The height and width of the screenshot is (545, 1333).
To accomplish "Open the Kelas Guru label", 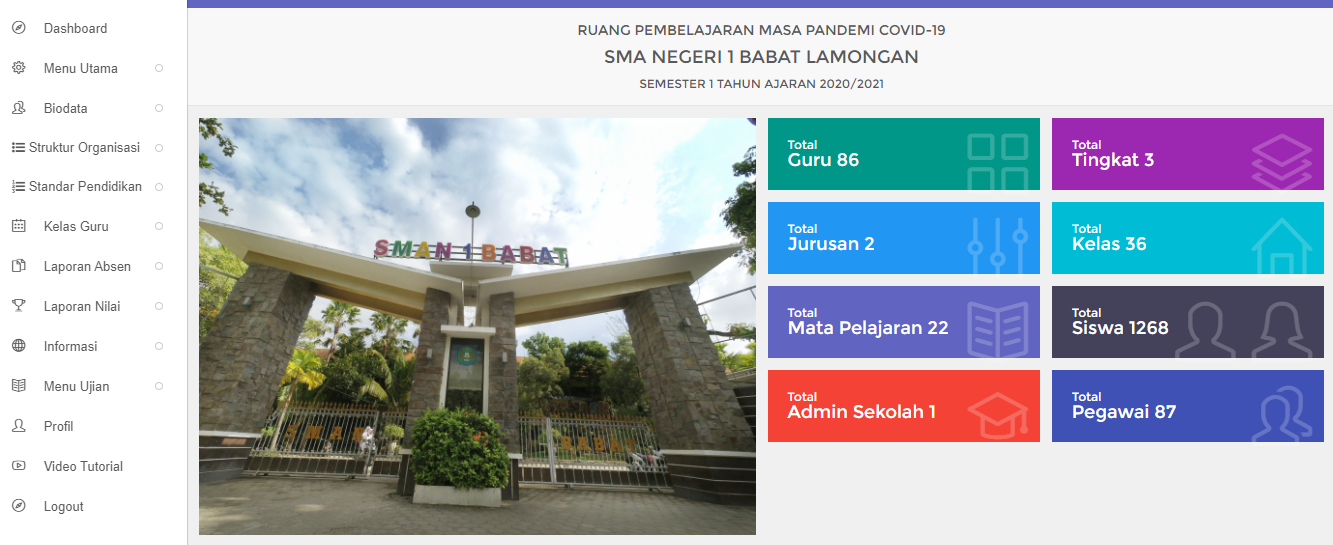I will (76, 227).
